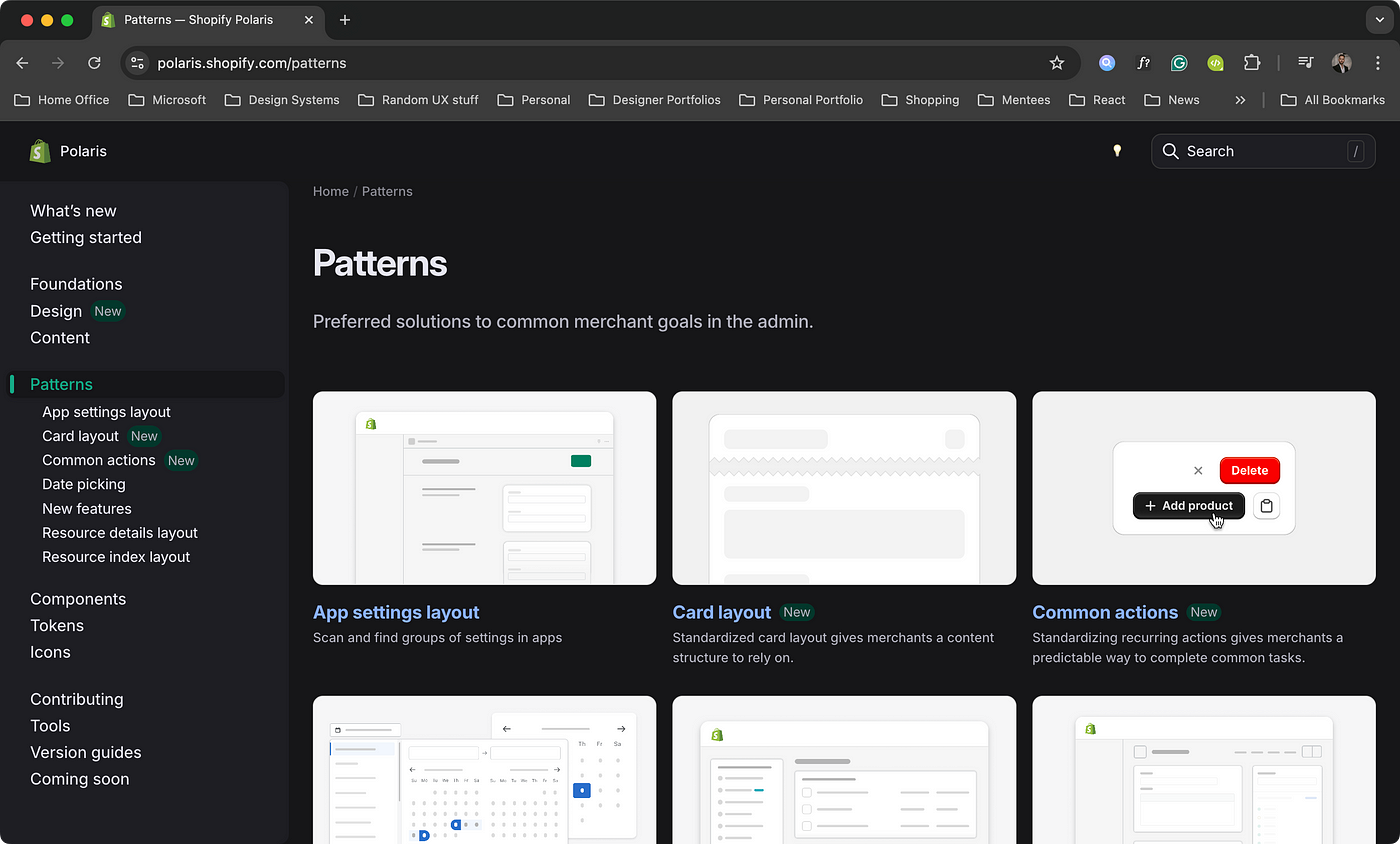Open media controls playlist icon

point(1305,62)
